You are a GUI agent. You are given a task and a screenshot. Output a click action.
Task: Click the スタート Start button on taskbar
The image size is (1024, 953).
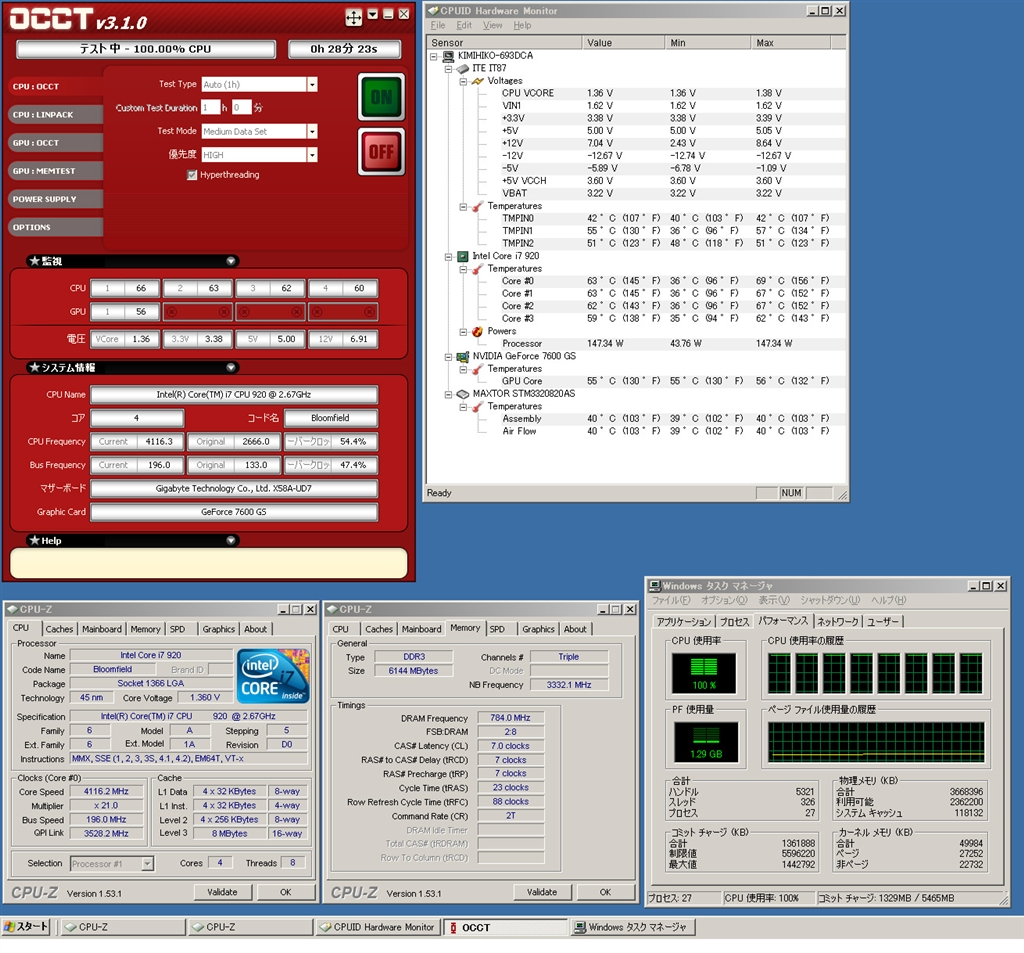pos(27,927)
